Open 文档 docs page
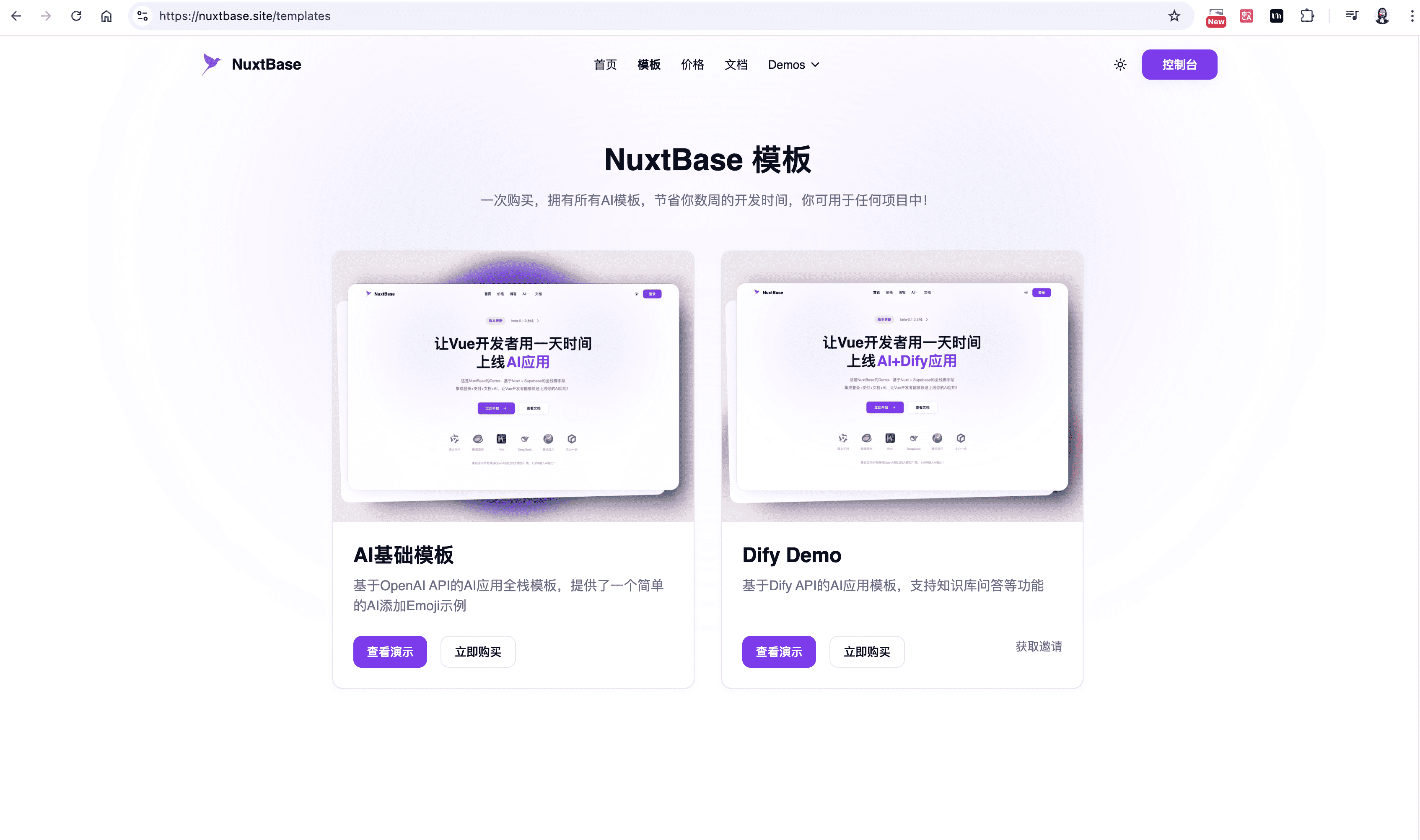Viewport: 1420px width, 840px height. tap(736, 65)
